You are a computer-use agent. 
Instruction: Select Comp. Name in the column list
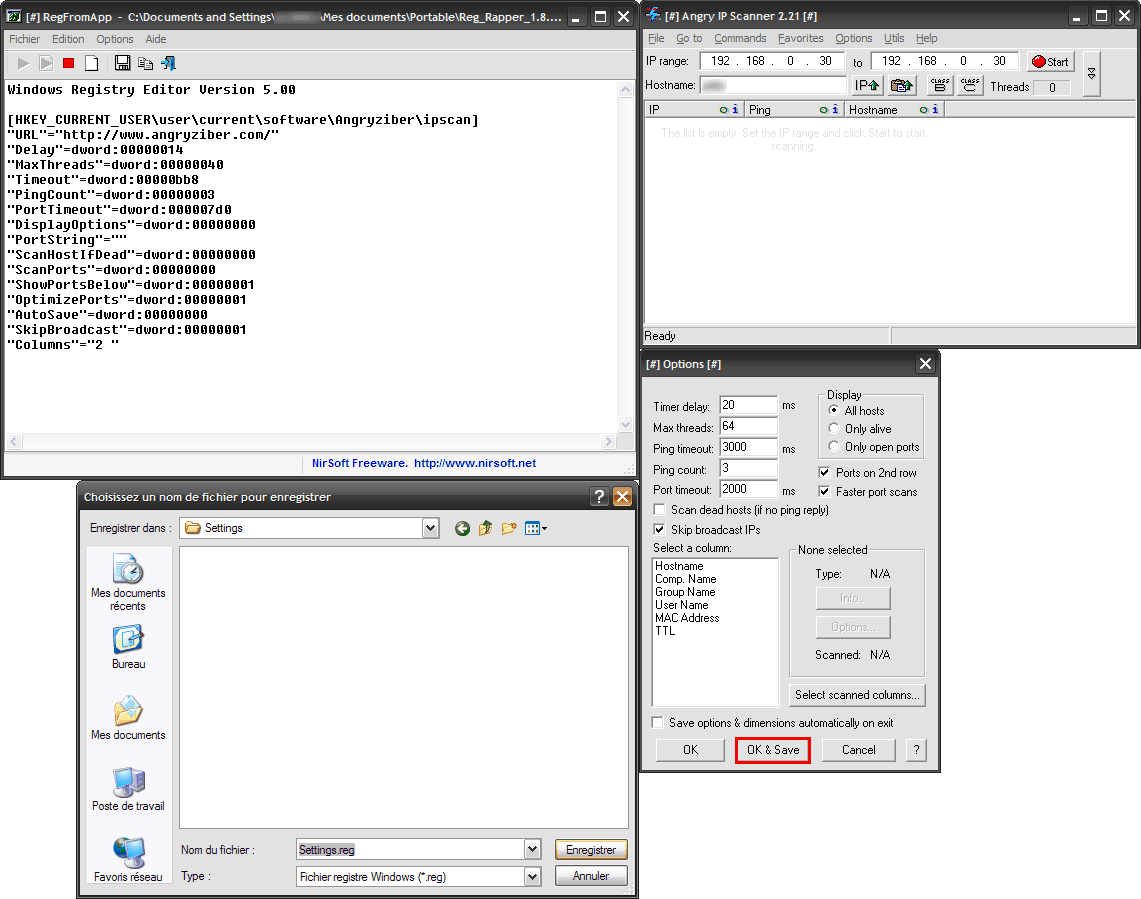coord(685,579)
